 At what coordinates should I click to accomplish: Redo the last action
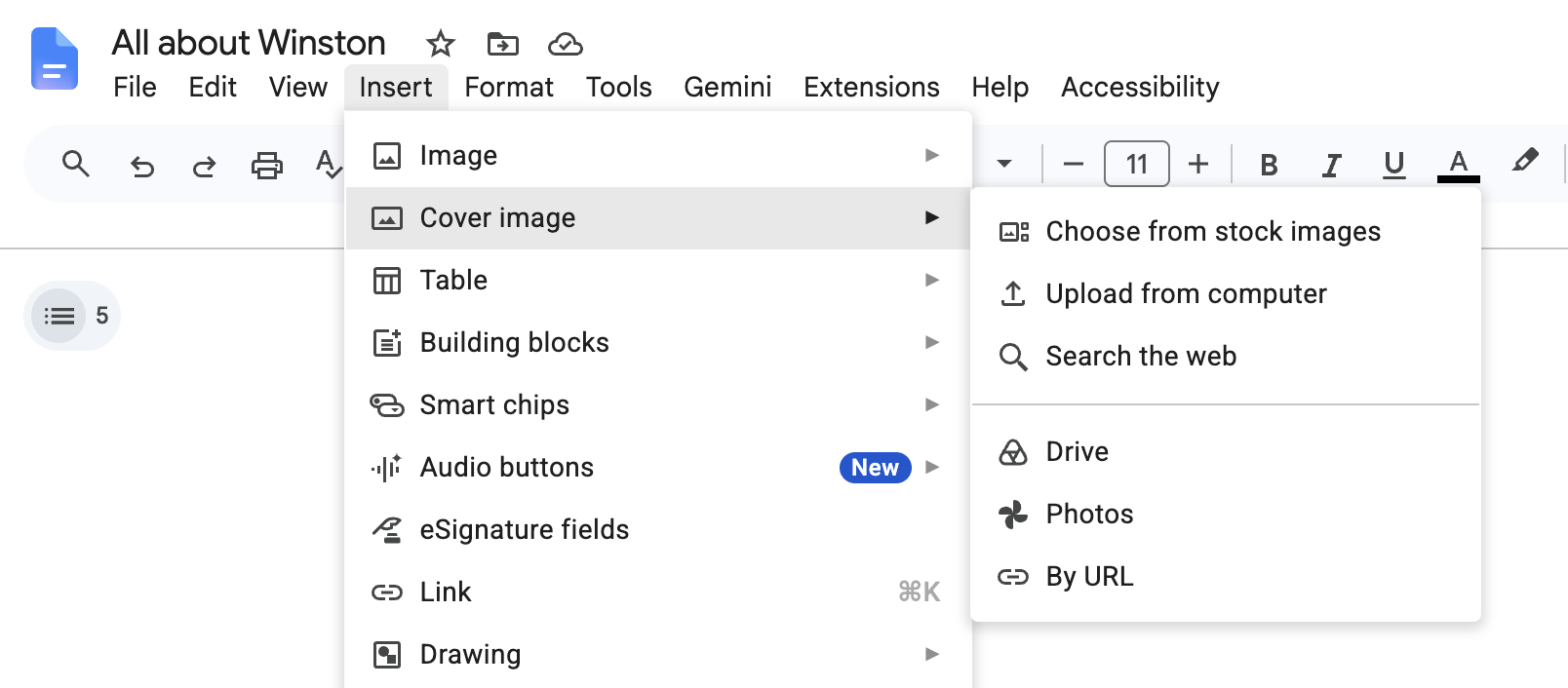[204, 167]
